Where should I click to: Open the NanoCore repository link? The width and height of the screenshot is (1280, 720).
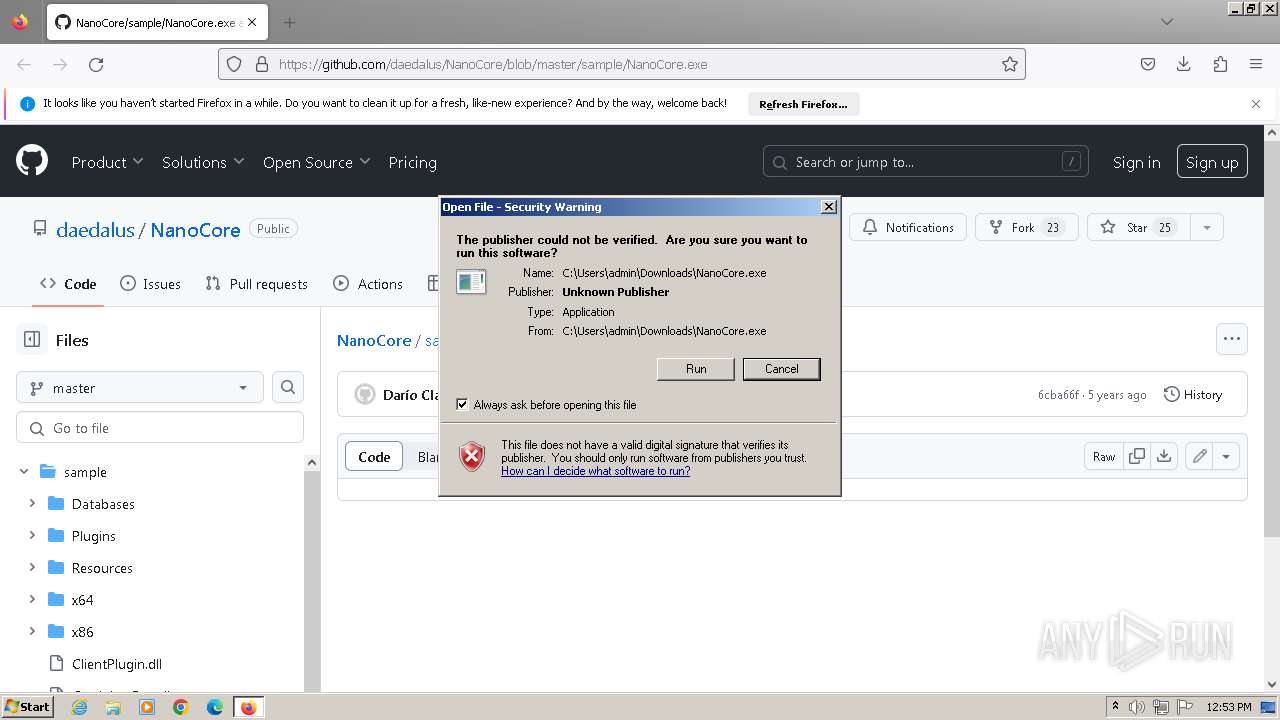[x=195, y=229]
